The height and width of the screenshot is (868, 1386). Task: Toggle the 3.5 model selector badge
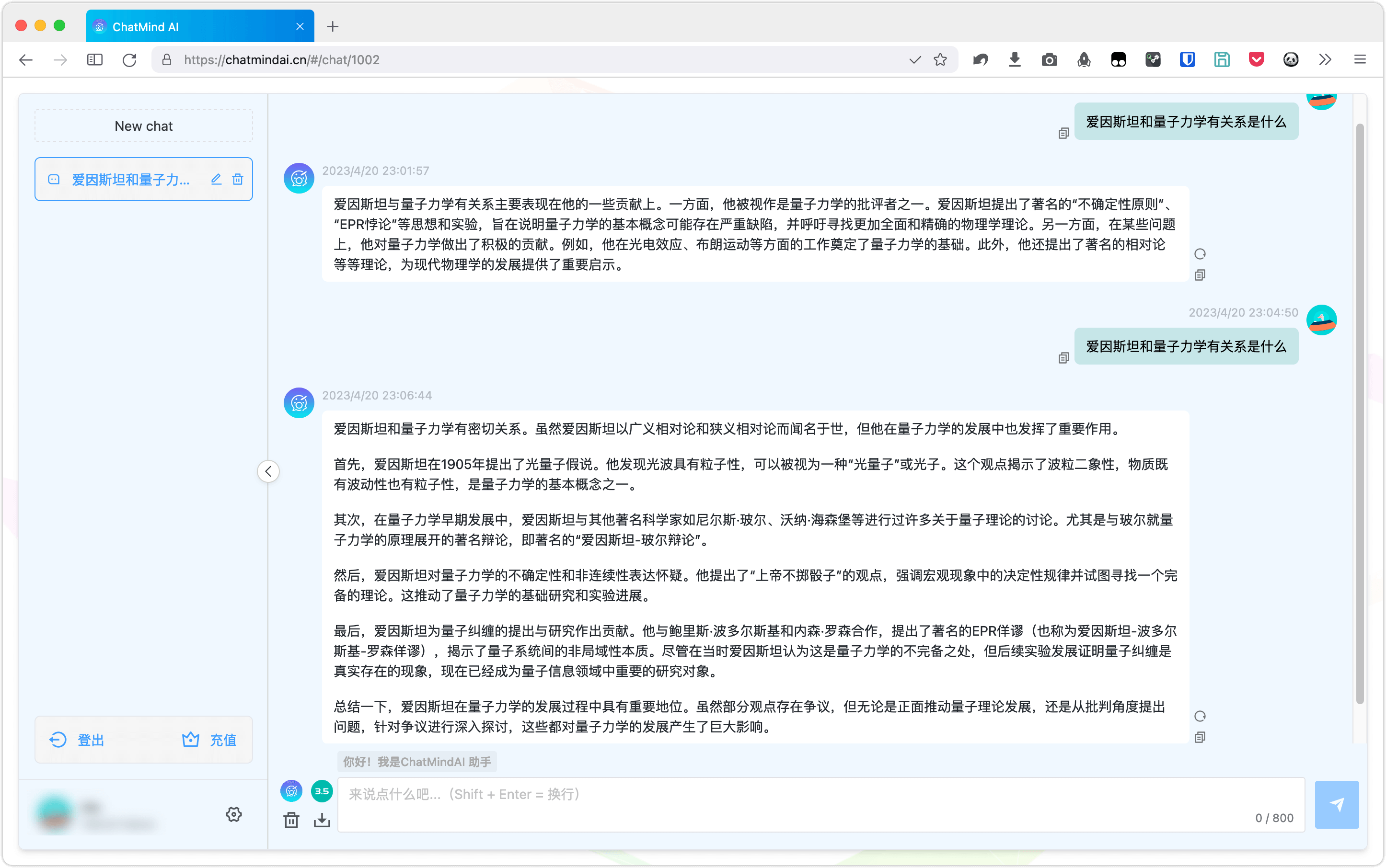point(322,790)
